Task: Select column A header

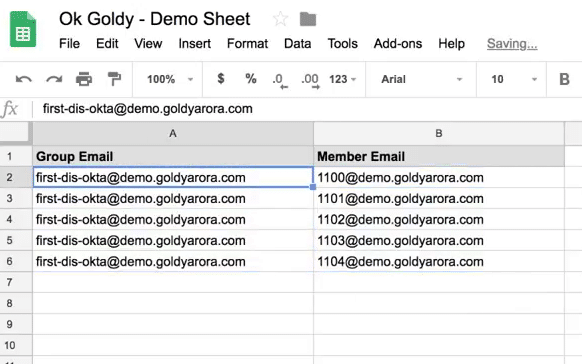Action: tap(173, 134)
